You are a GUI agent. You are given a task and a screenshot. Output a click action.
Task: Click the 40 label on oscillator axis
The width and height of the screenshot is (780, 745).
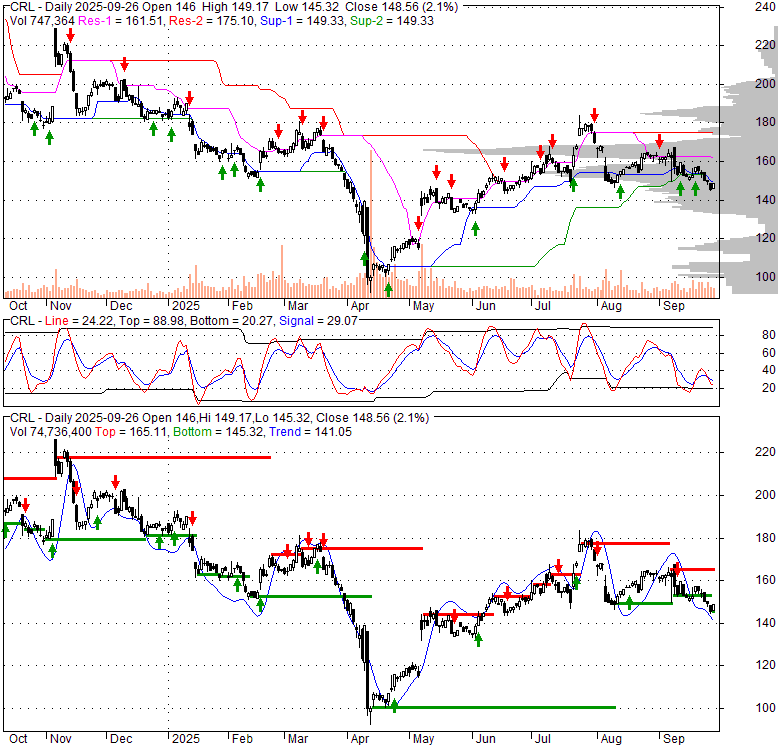(769, 370)
